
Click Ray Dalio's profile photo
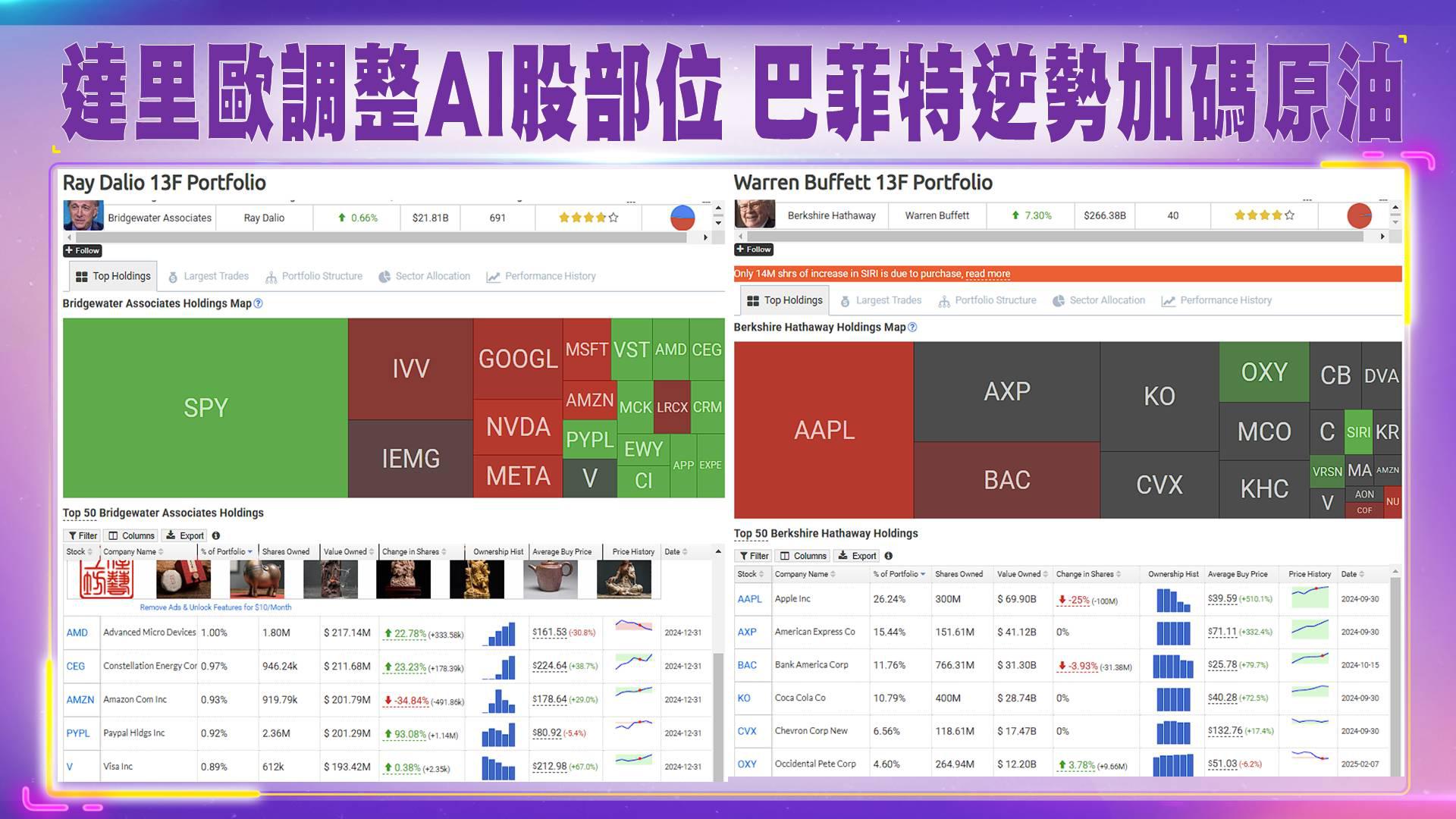(x=83, y=216)
